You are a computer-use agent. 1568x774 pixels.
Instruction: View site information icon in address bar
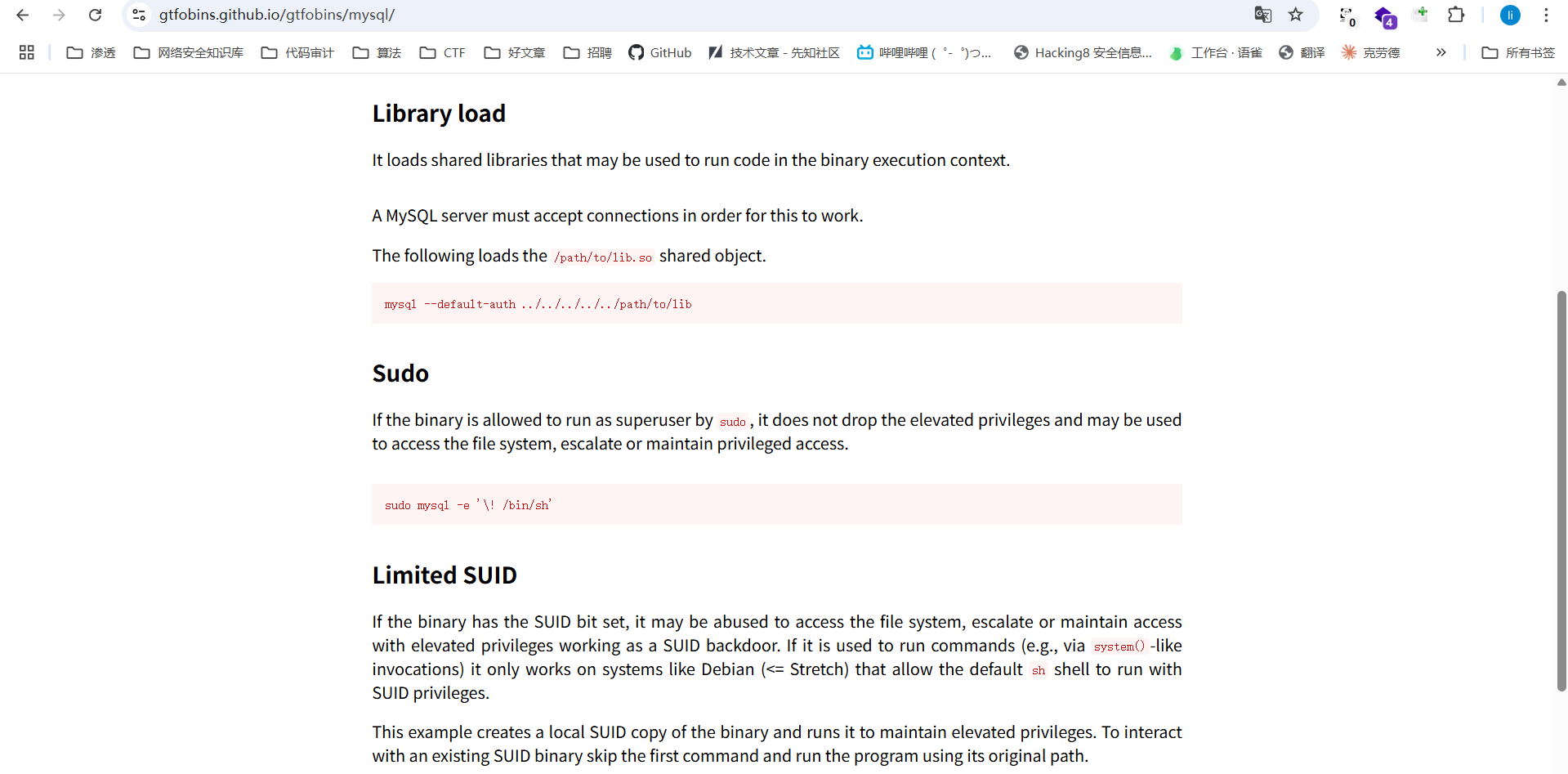click(139, 15)
